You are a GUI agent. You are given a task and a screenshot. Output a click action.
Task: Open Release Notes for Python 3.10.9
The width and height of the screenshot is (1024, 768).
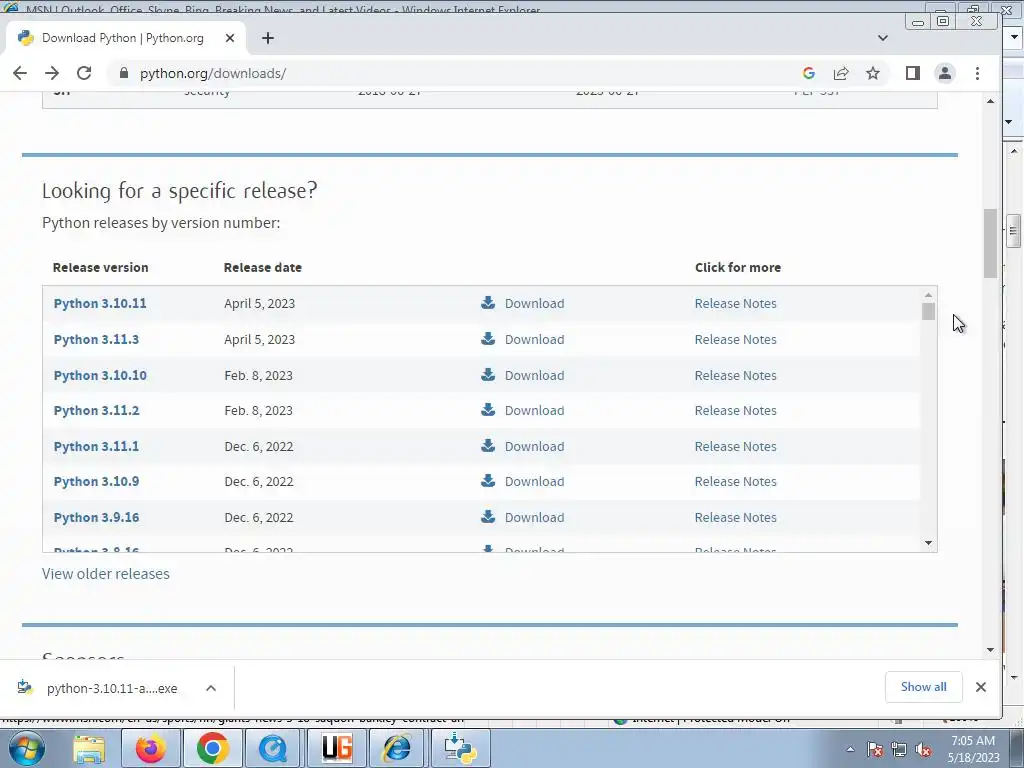[735, 482]
